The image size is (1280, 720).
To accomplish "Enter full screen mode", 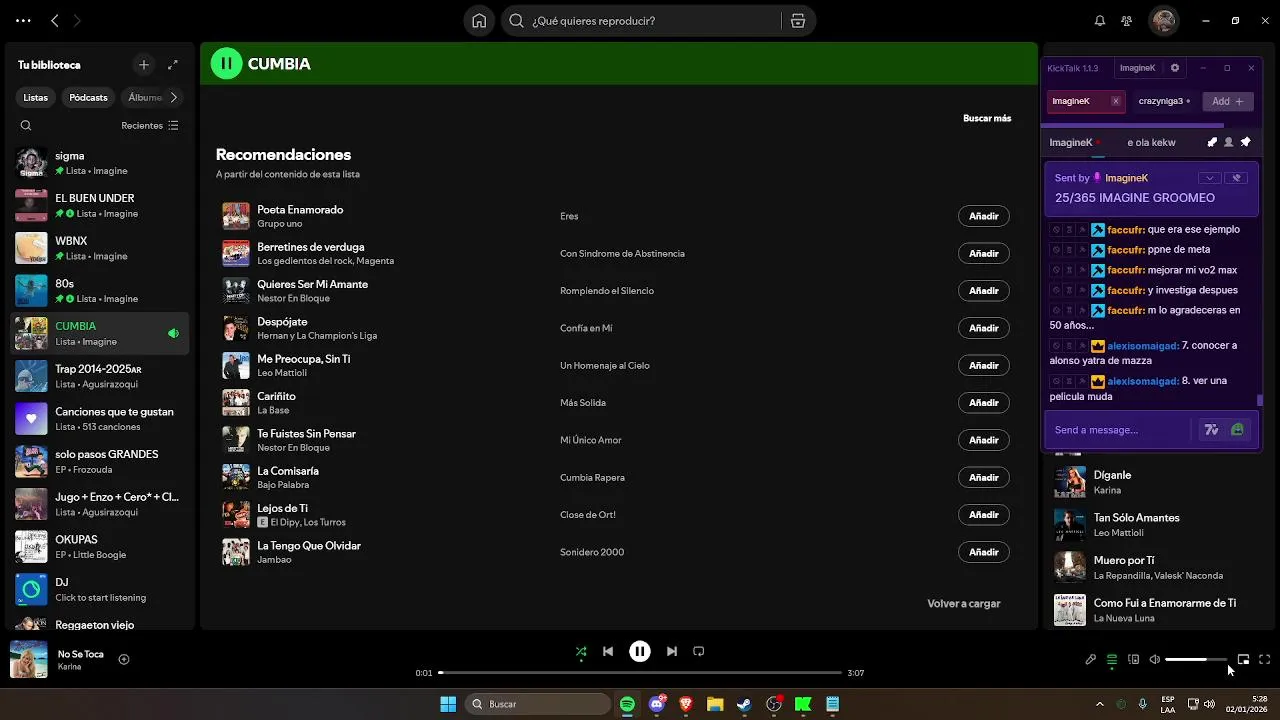I will tap(1265, 659).
